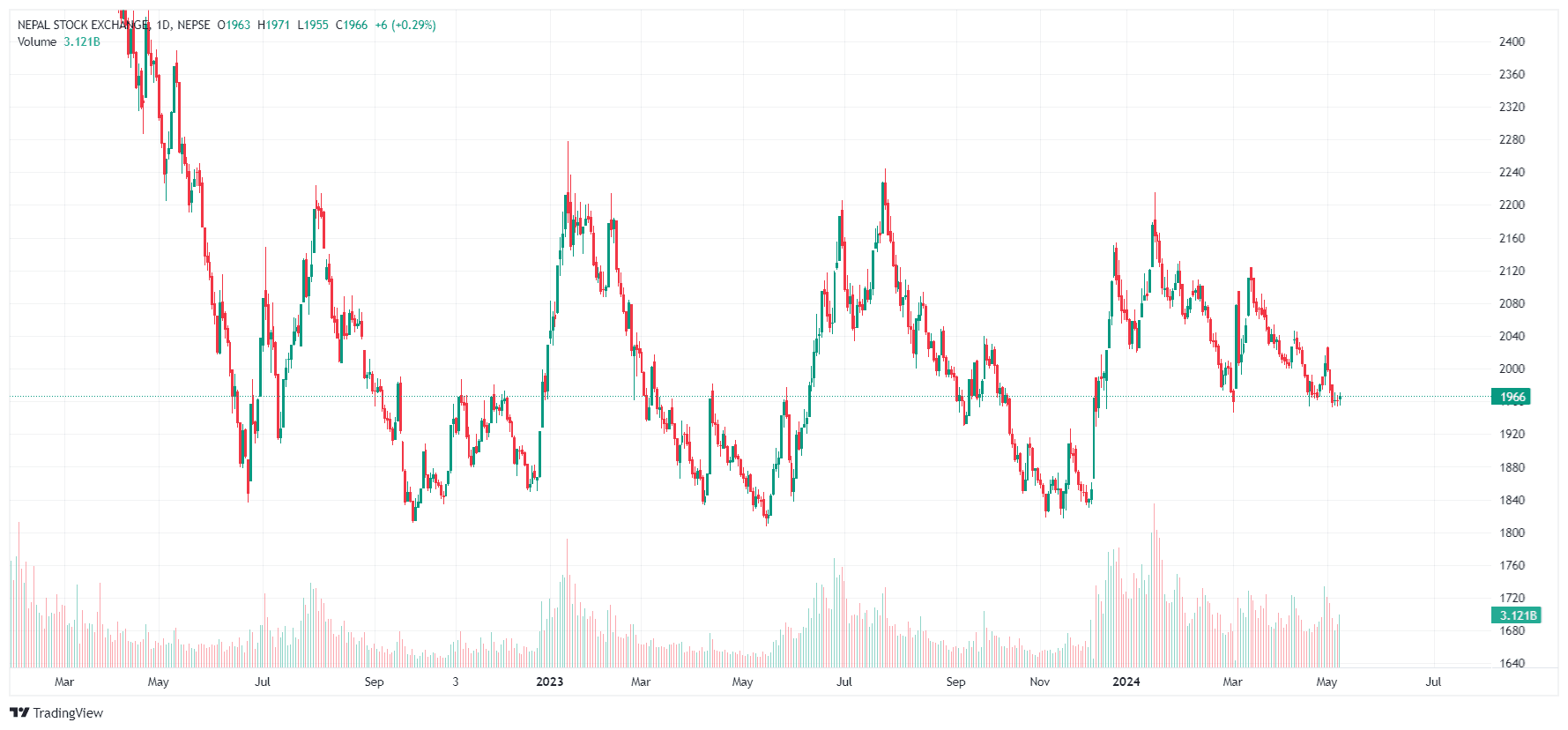The image size is (1568, 730).
Task: Click the open value O1963
Action: point(234,25)
